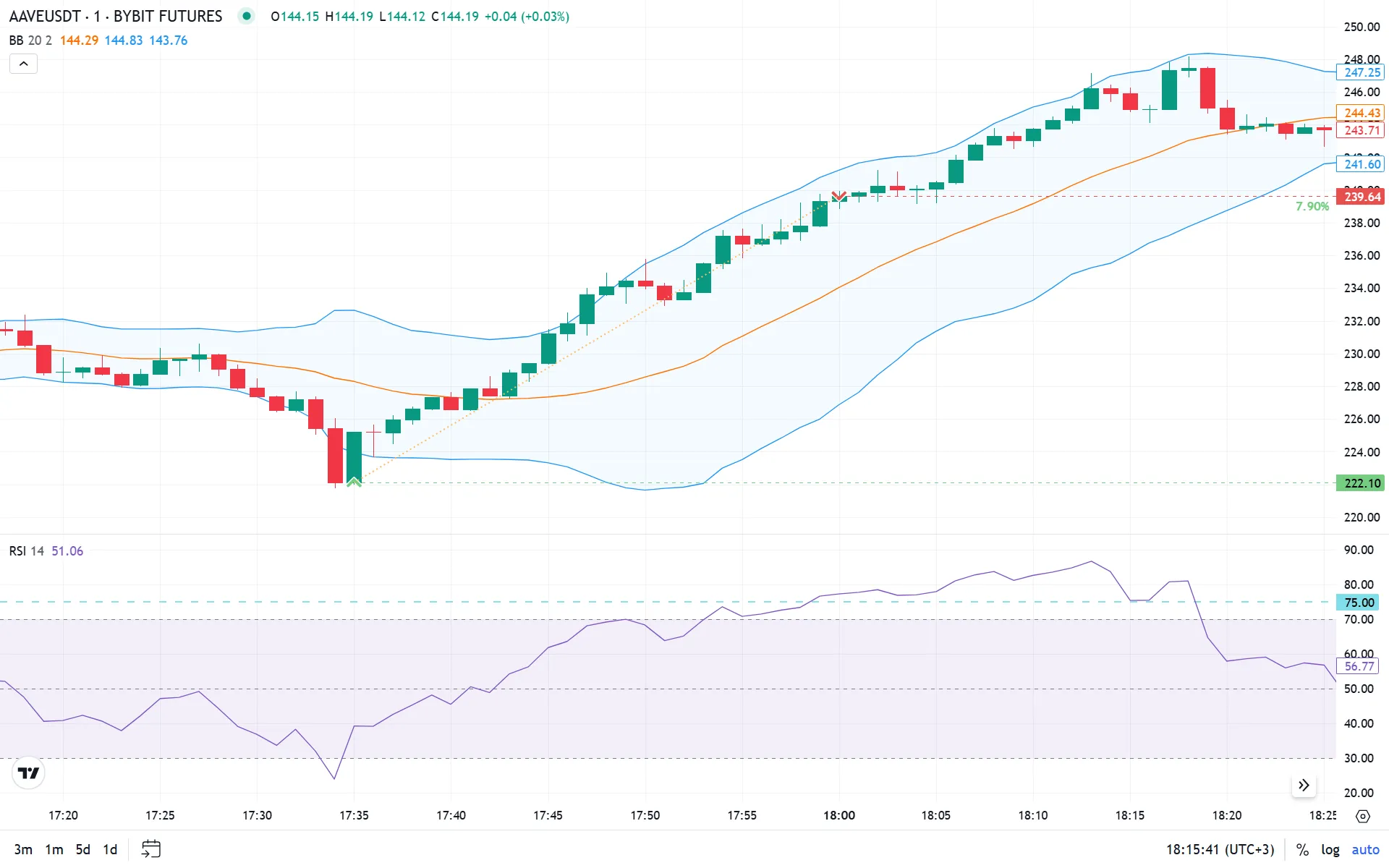Image resolution: width=1389 pixels, height=868 pixels.
Task: Click the scroll to latest bar arrows
Action: coord(1304,786)
